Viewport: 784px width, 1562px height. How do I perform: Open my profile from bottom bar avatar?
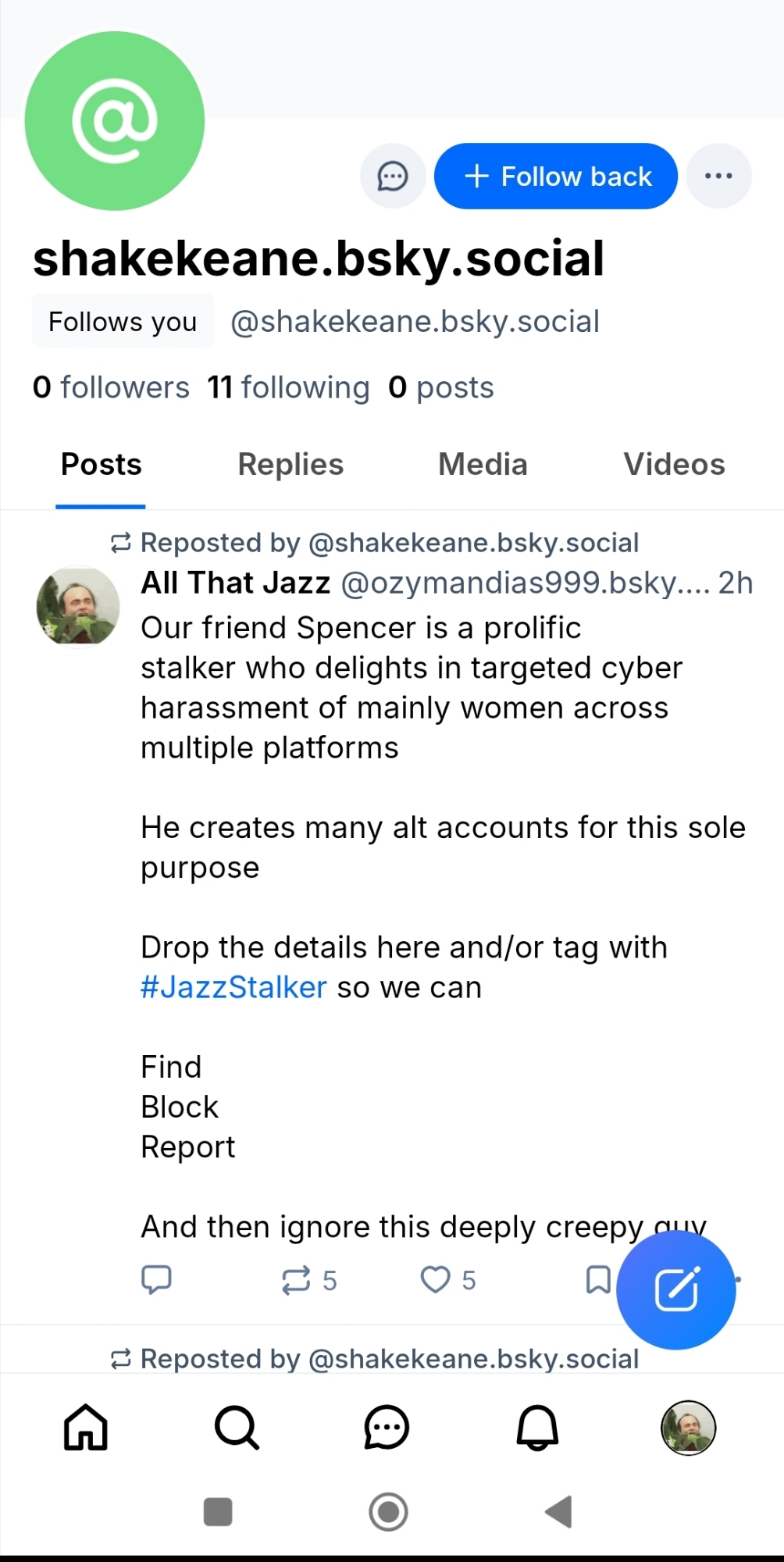(688, 1428)
